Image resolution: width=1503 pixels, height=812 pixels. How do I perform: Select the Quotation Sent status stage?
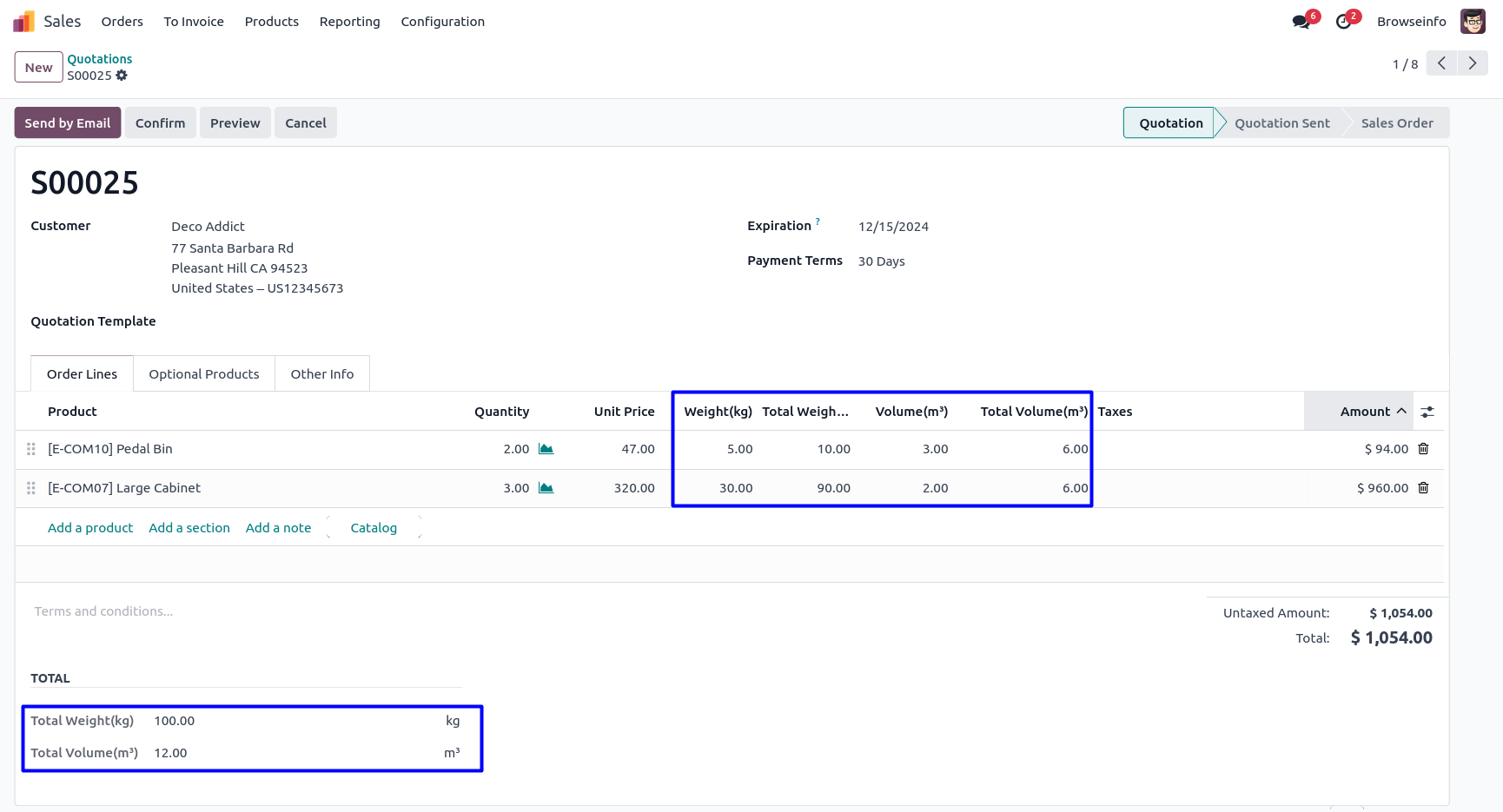click(x=1281, y=123)
